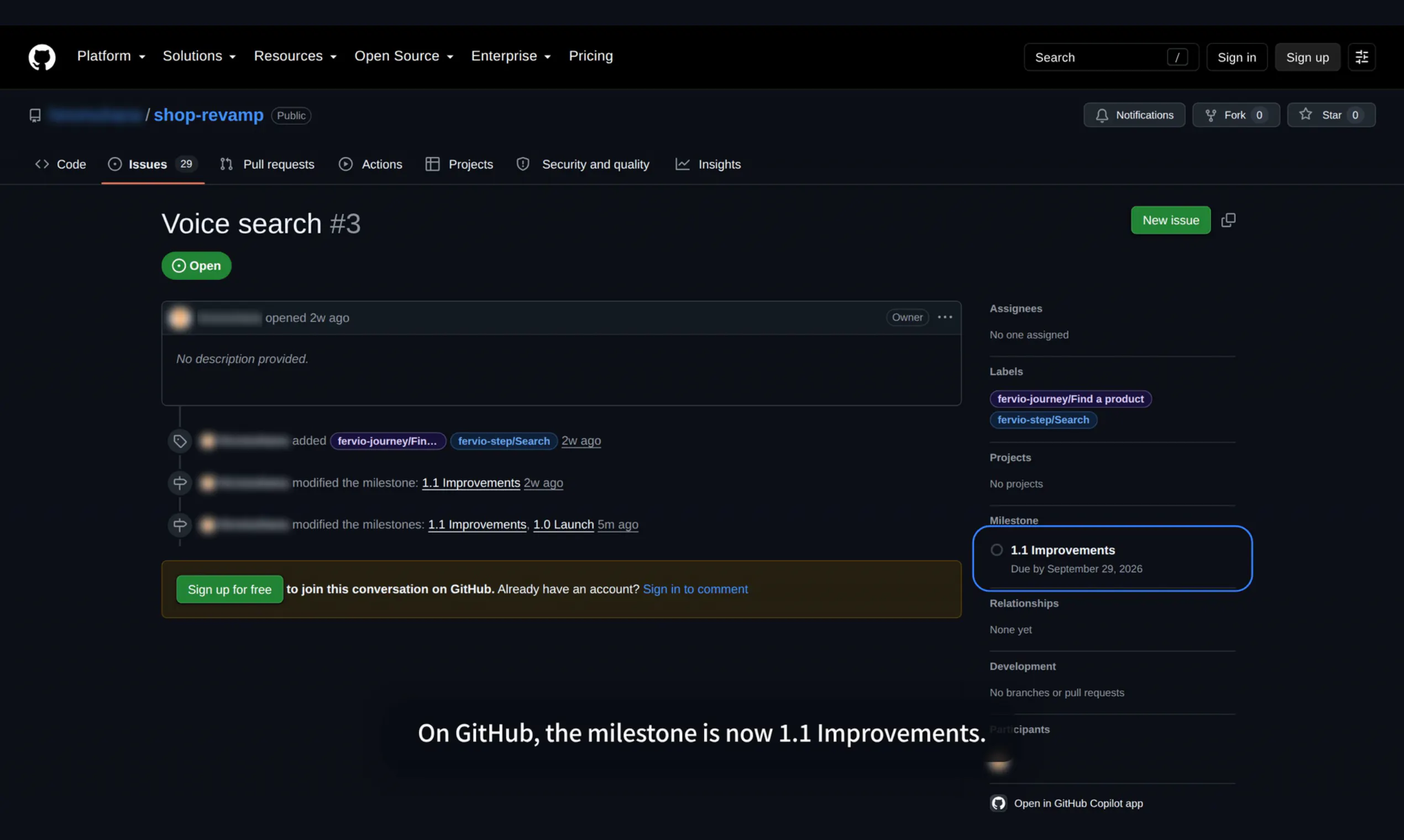Image resolution: width=1404 pixels, height=840 pixels.
Task: Click the Copilot icon beside Open in GitHub Copilot app
Action: click(x=999, y=803)
